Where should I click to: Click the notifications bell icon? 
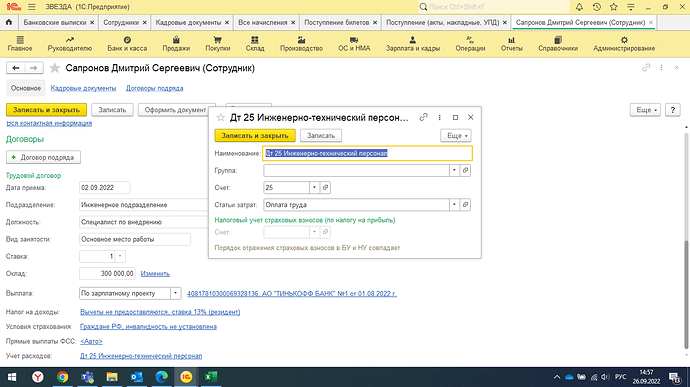(x=579, y=7)
